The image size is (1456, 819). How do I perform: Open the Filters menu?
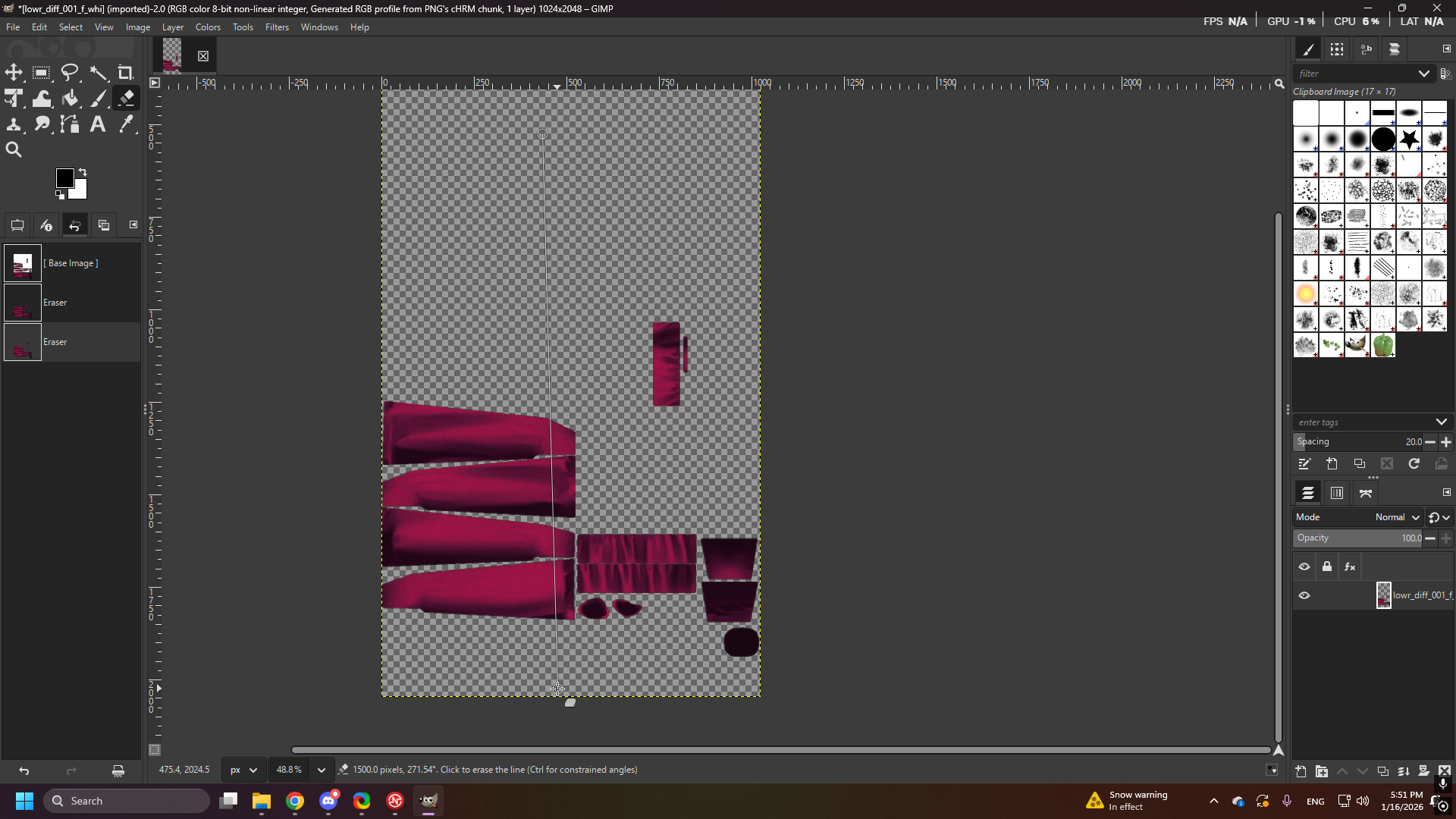tap(277, 27)
